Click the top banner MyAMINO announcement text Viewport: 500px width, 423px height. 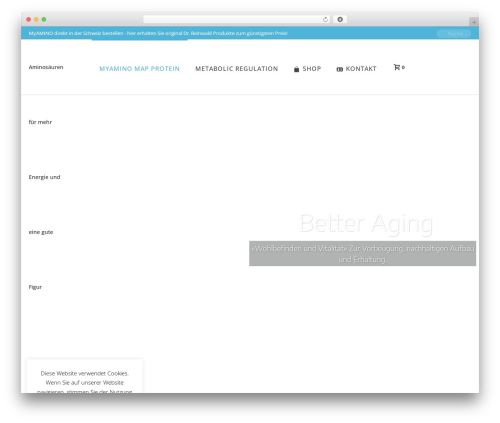pyautogui.click(x=158, y=33)
